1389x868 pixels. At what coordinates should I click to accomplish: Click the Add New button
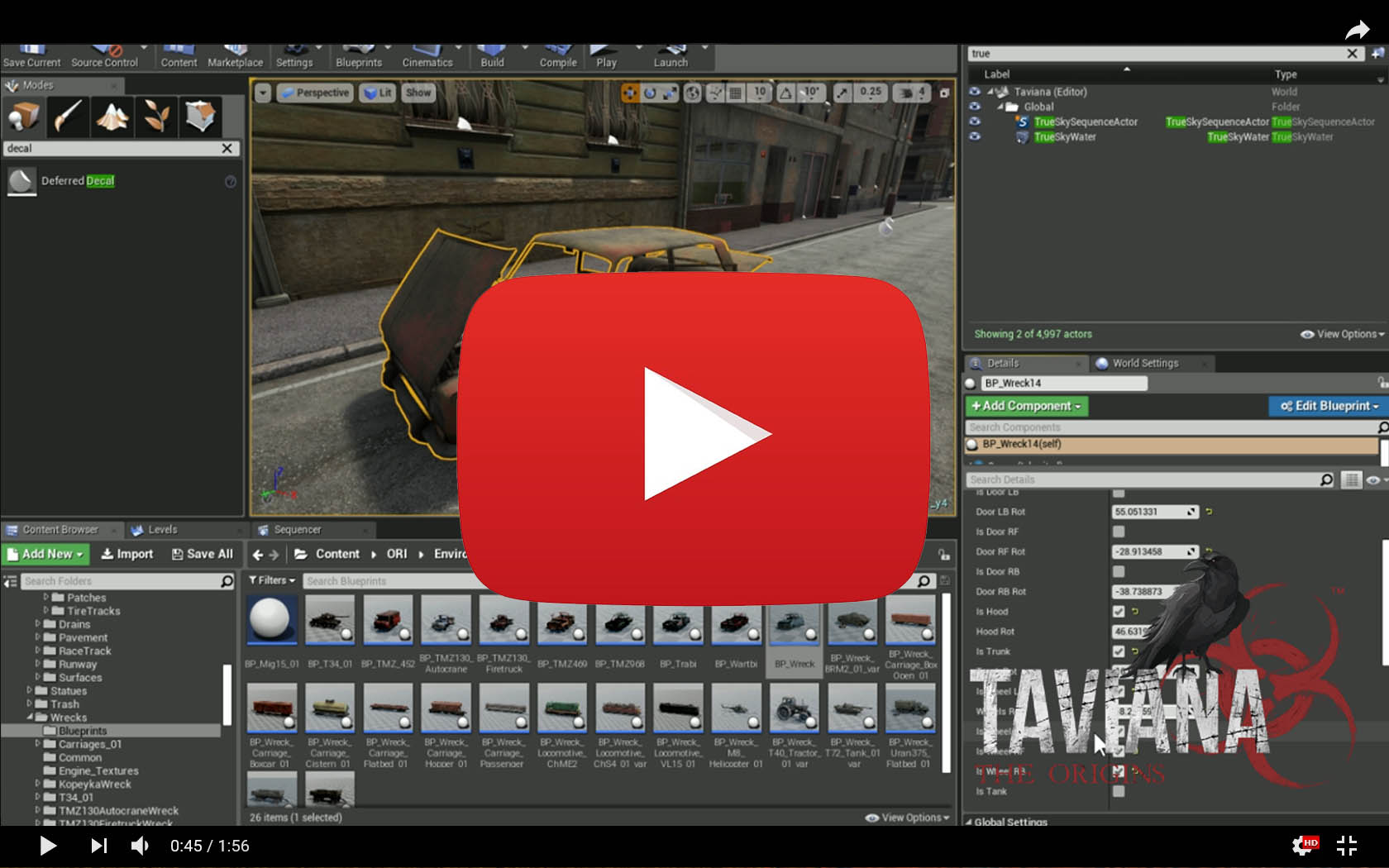pos(45,554)
